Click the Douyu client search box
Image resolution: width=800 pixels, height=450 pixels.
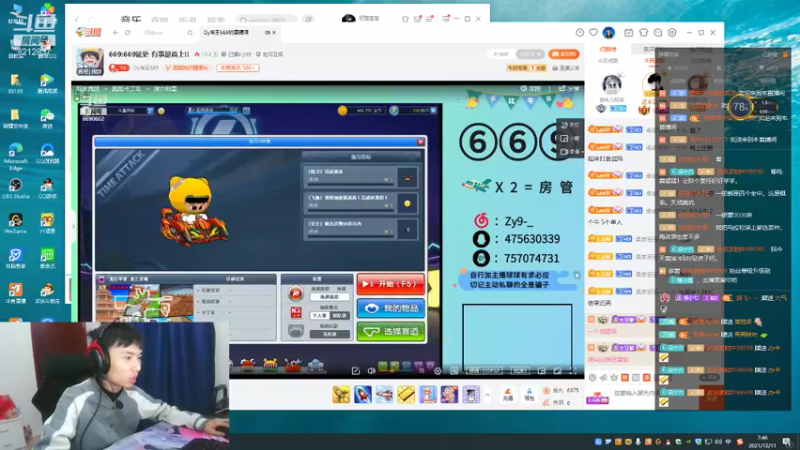pyautogui.click(x=168, y=33)
